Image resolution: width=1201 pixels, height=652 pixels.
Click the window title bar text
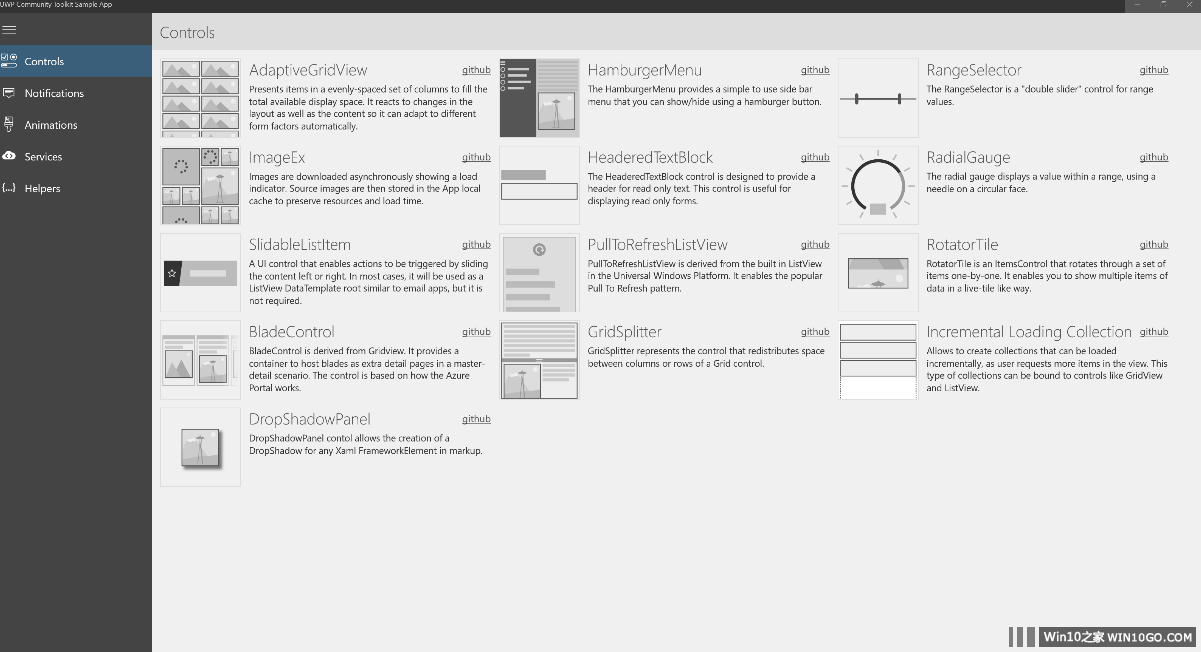pyautogui.click(x=56, y=5)
